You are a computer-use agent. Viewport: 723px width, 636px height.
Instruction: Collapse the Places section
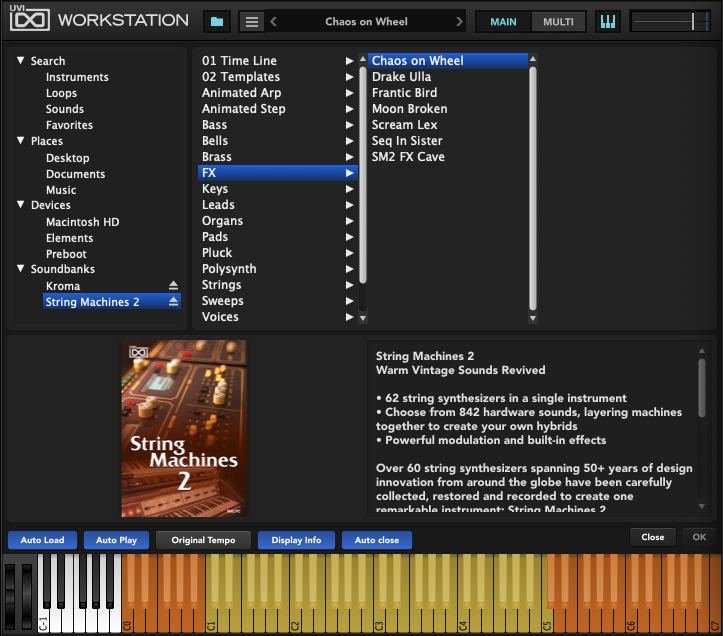(x=20, y=141)
